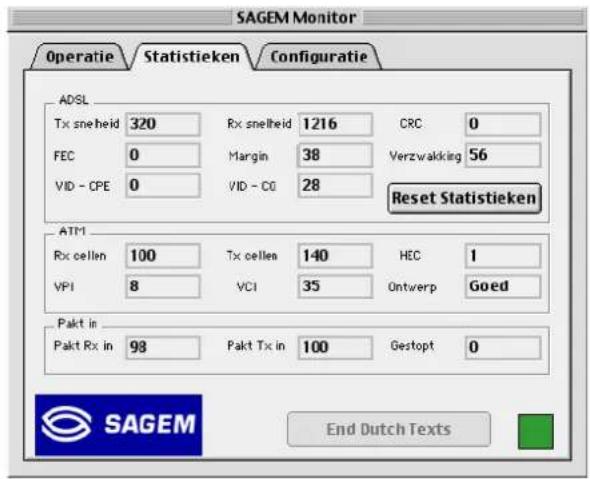
Task: Click the ATM group label
Action: click(72, 231)
